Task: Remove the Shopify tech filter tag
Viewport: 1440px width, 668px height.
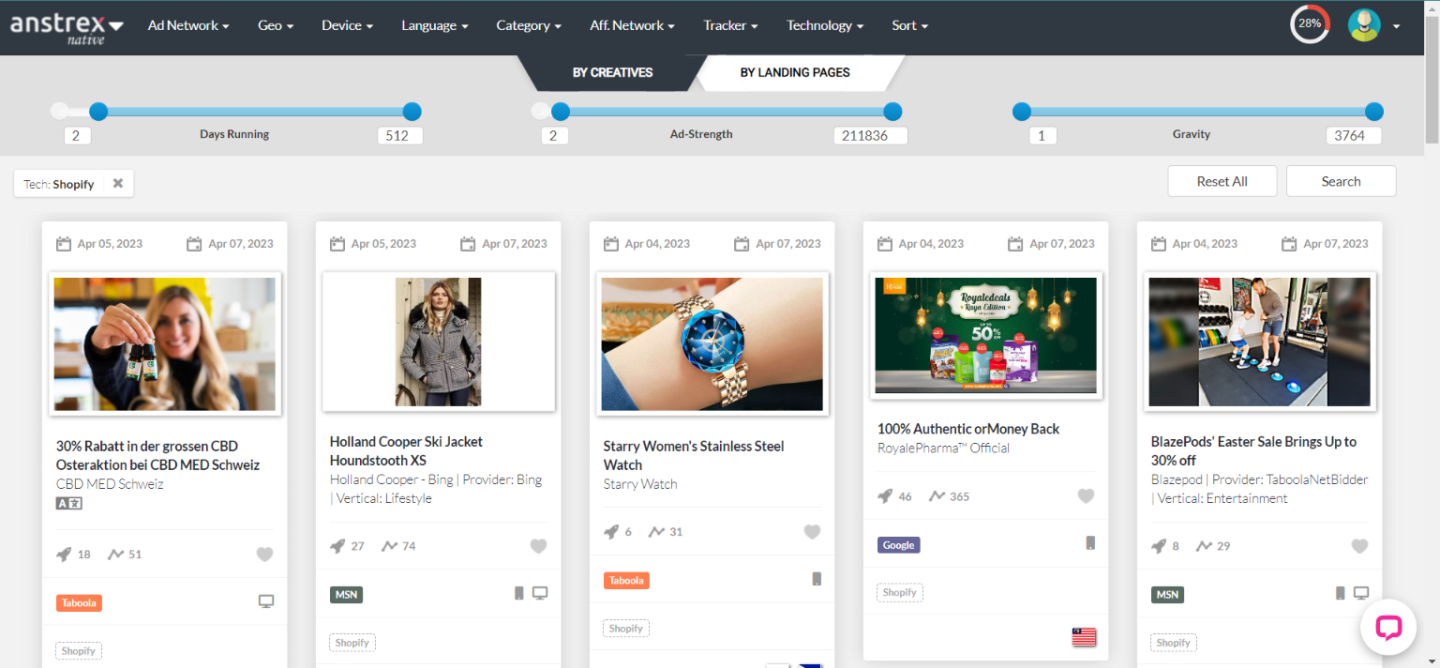Action: point(118,184)
